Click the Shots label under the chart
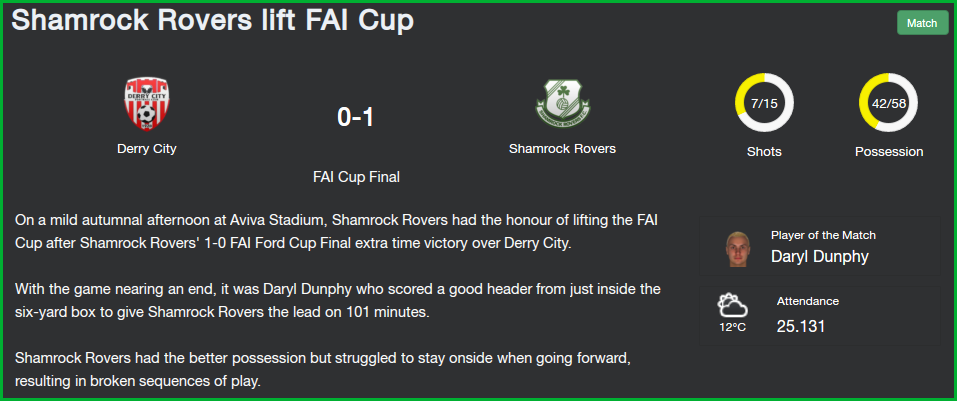The image size is (957, 401). coord(764,152)
